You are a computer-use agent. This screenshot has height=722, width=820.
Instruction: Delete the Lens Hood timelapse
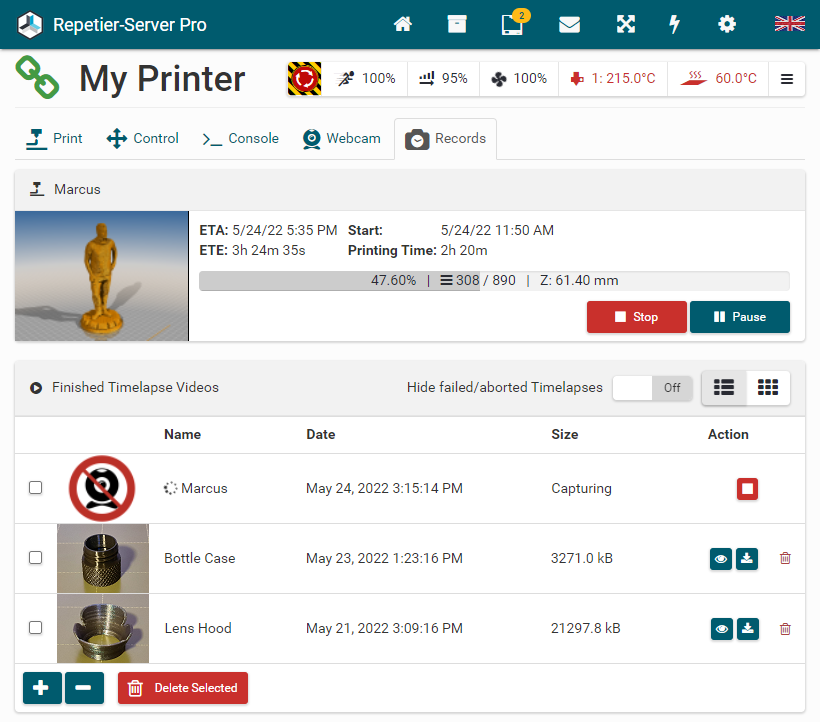[x=785, y=628]
